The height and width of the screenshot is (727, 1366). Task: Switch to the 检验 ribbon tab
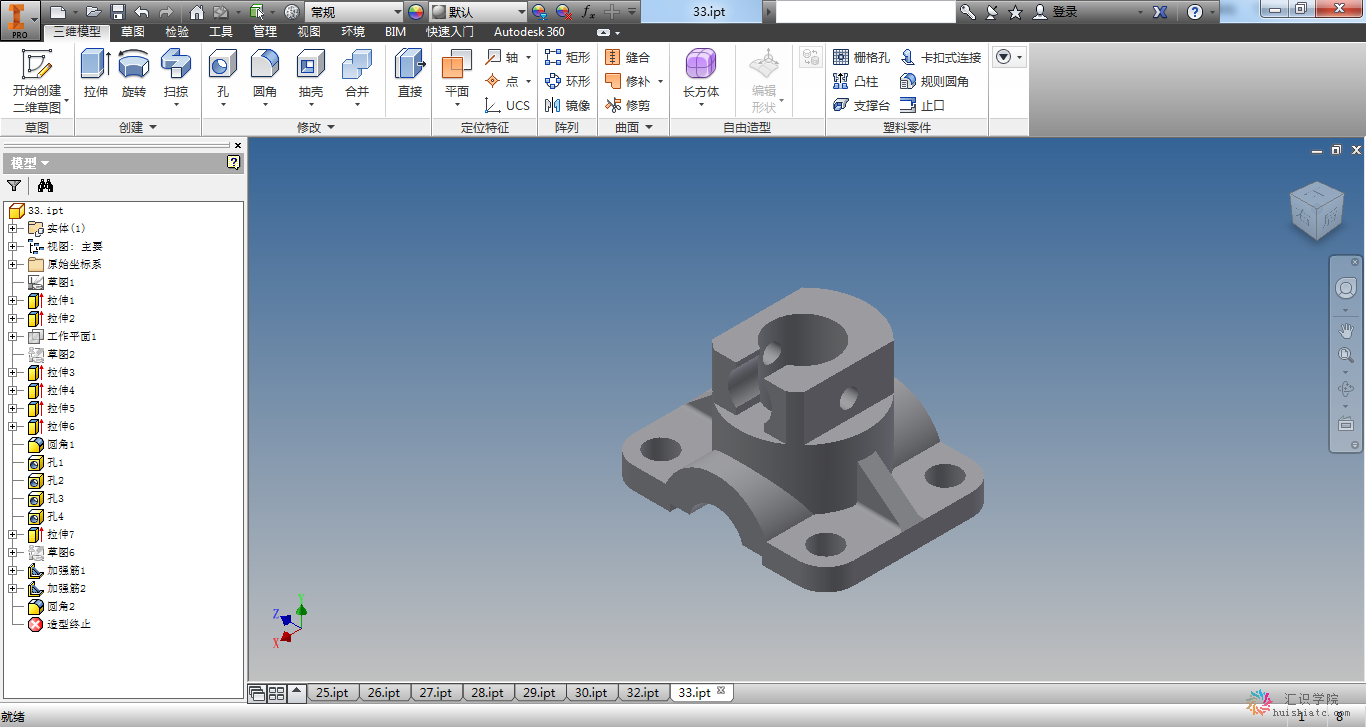pos(176,31)
